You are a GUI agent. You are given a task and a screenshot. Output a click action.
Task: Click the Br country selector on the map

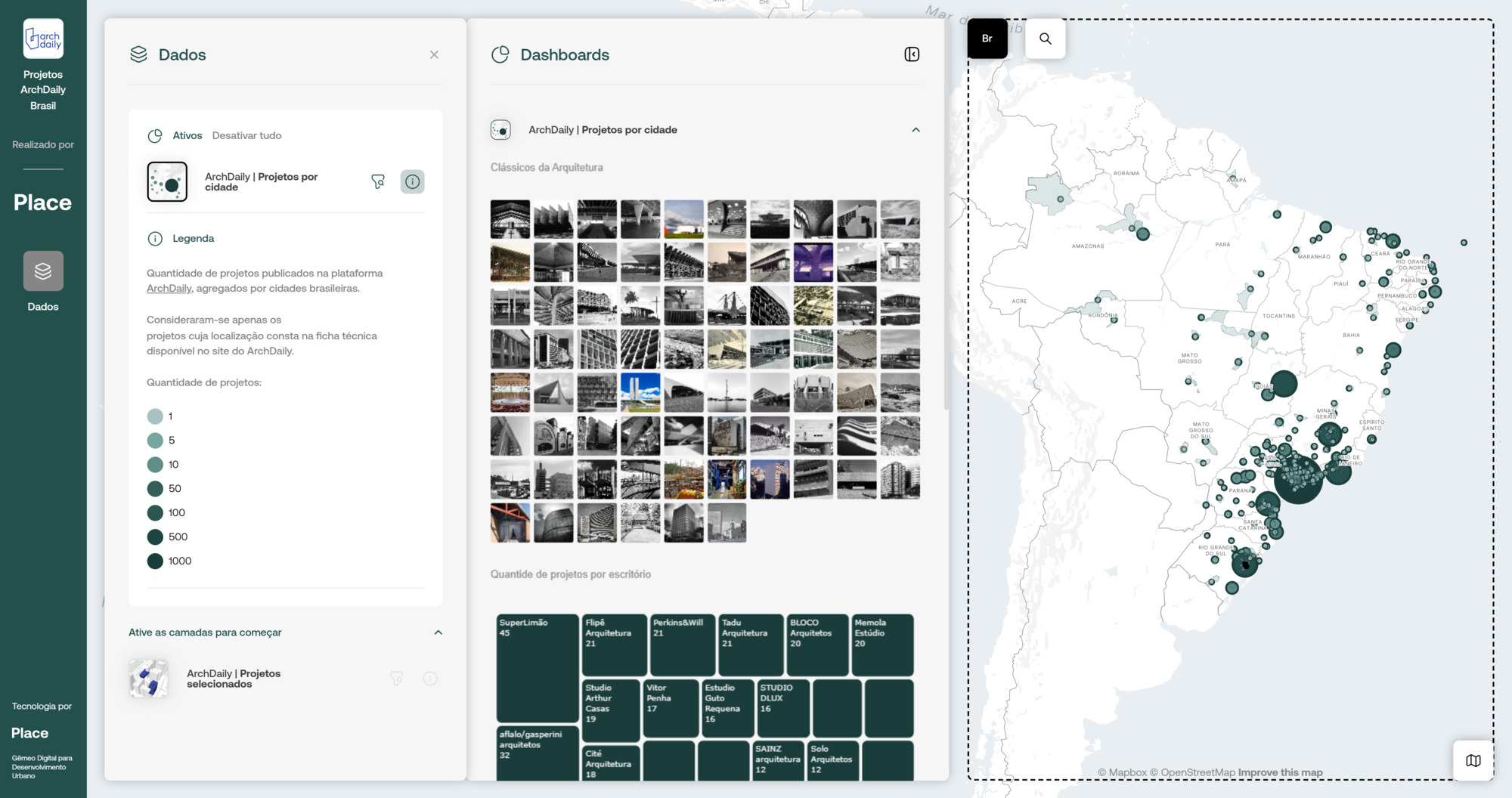pos(987,38)
